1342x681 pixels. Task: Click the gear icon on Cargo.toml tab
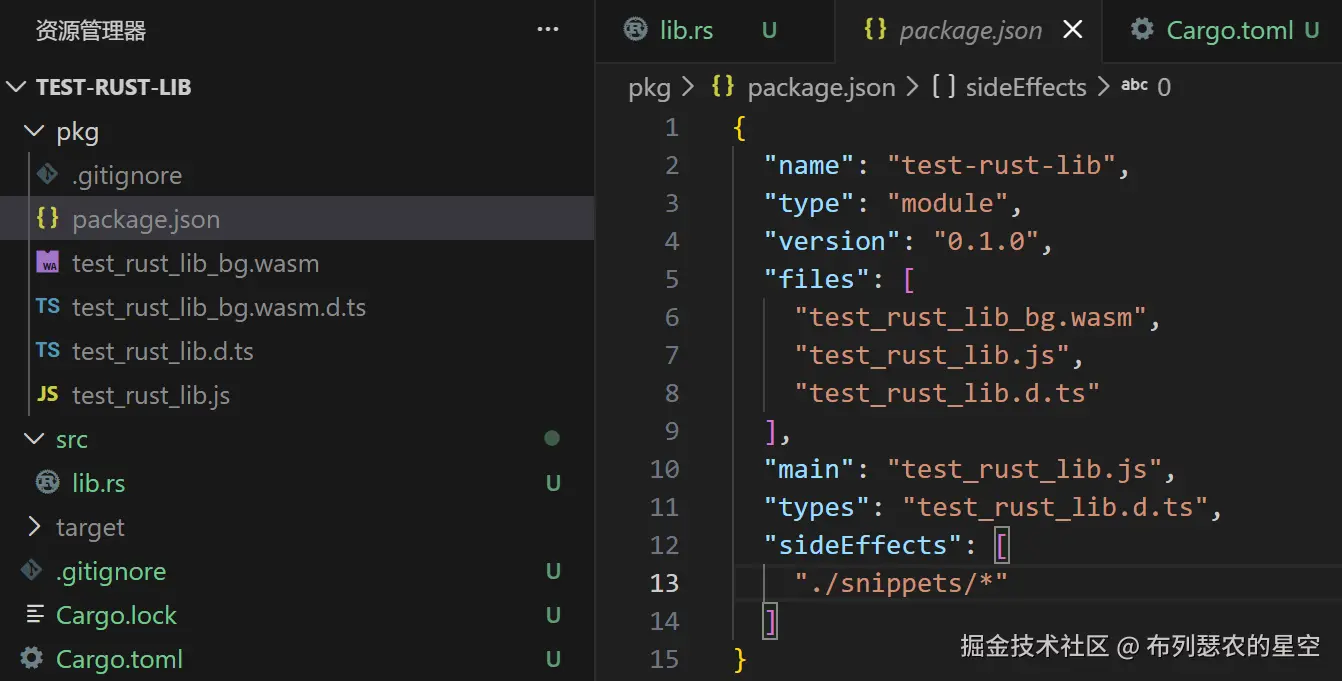[1142, 30]
